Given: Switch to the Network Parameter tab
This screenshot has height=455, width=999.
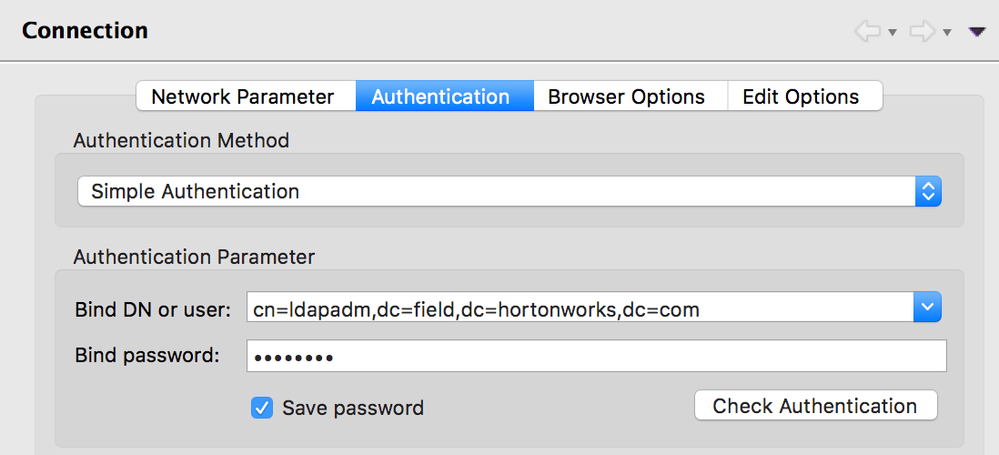Looking at the screenshot, I should [x=243, y=97].
